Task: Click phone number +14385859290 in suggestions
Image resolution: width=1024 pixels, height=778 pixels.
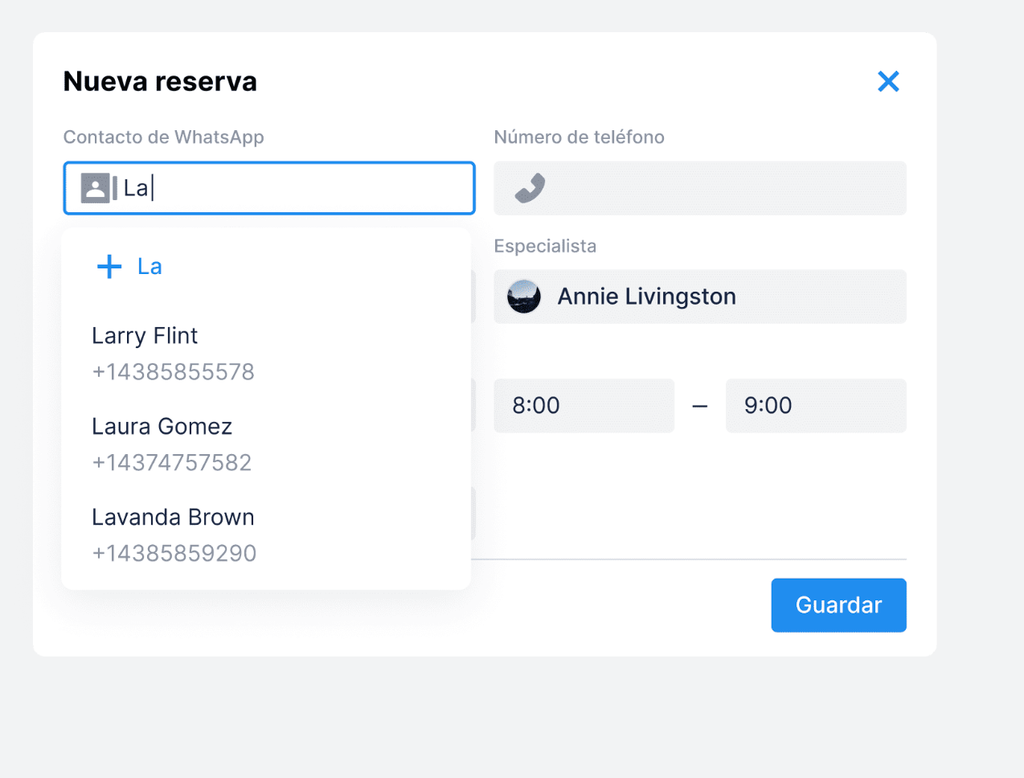Action: [174, 553]
